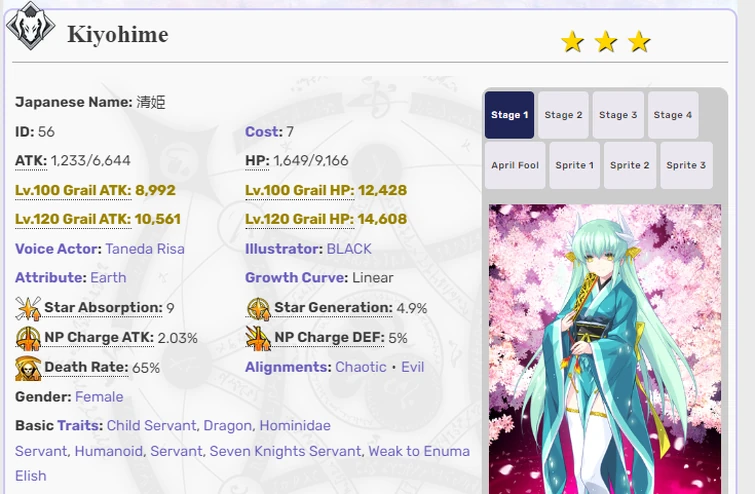Open the Alignments label link
Screen dimensions: 755x494
point(286,367)
